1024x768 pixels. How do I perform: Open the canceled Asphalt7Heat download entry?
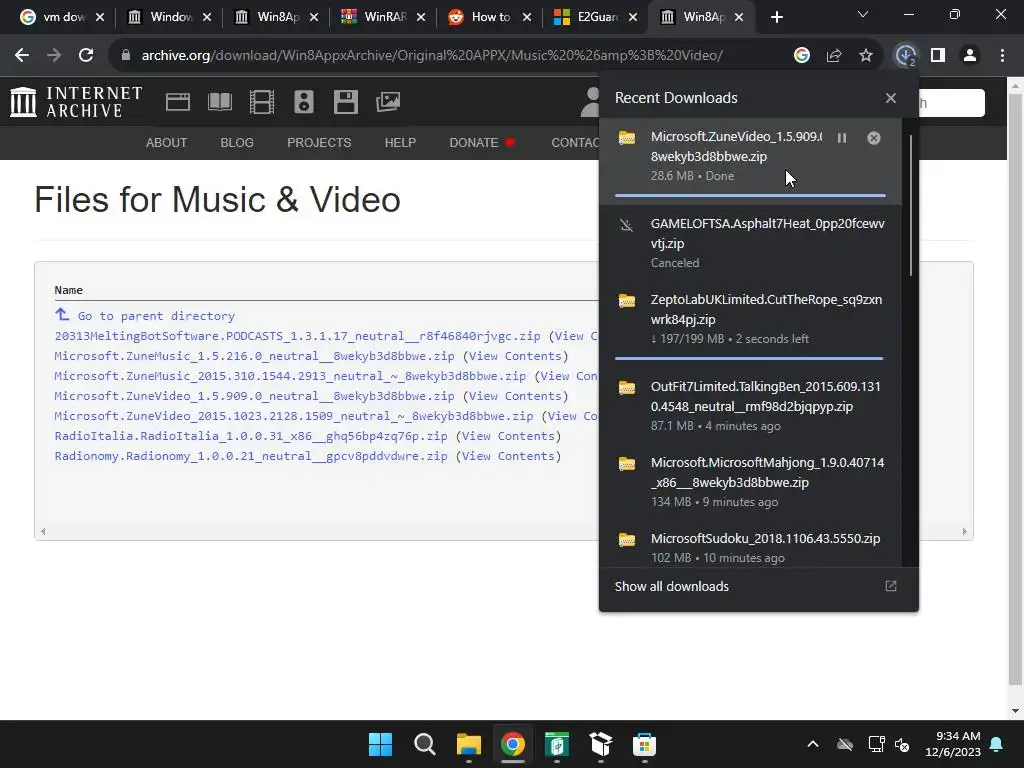click(750, 242)
